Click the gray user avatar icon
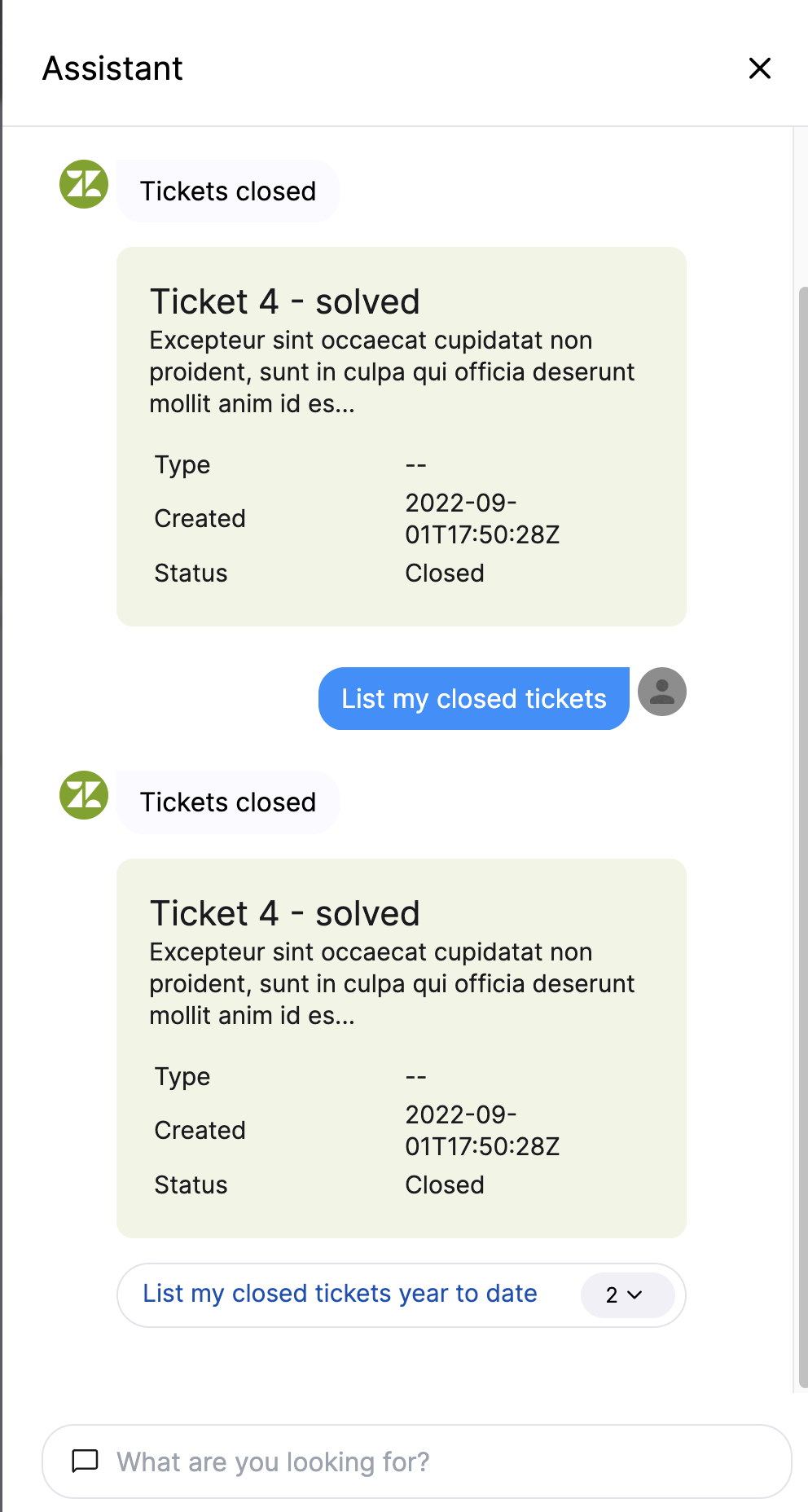 (661, 692)
